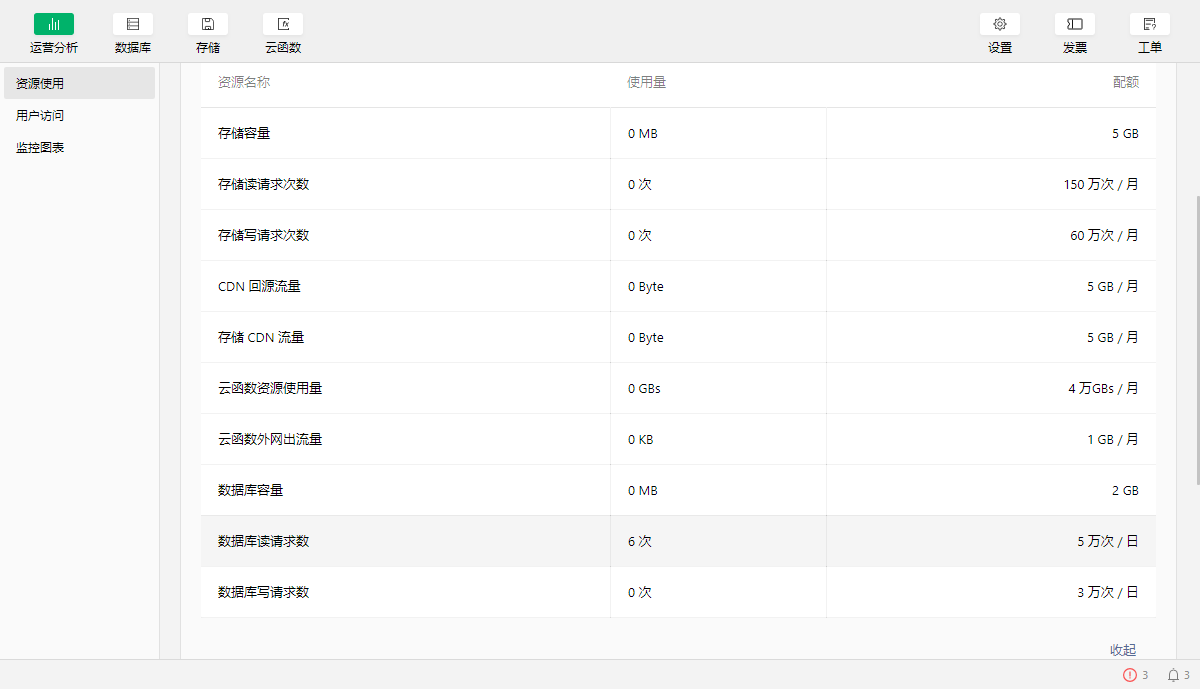Select the 云函数资源使用量 row name
This screenshot has height=689, width=1200.
270,388
